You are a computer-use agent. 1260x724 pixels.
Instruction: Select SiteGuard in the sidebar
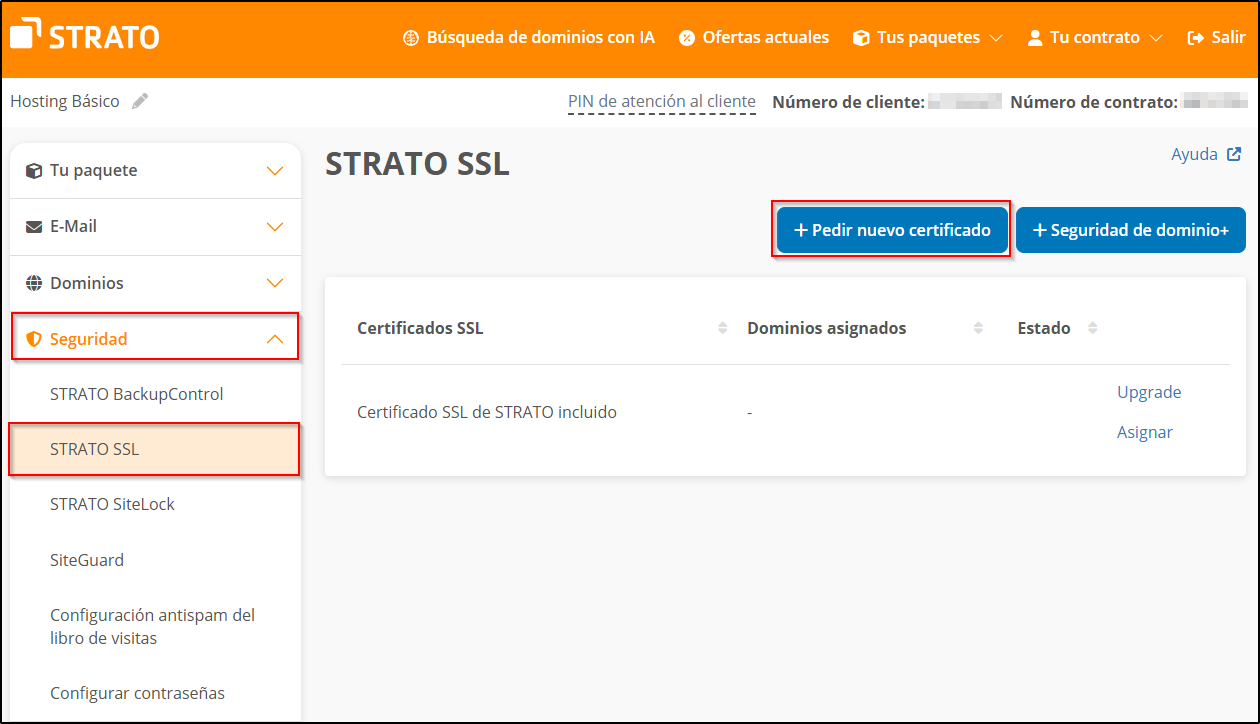click(x=87, y=559)
